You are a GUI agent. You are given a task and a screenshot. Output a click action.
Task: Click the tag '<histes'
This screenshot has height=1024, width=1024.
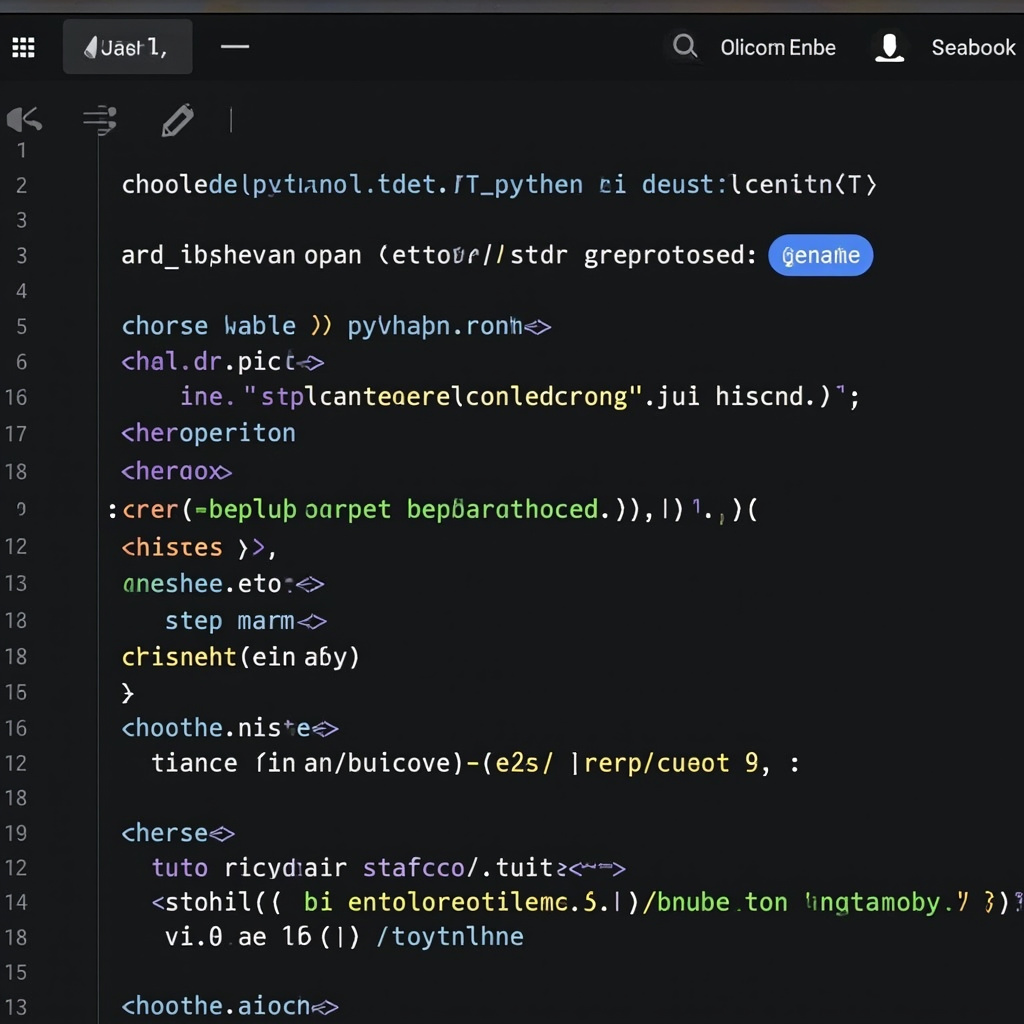tap(172, 547)
